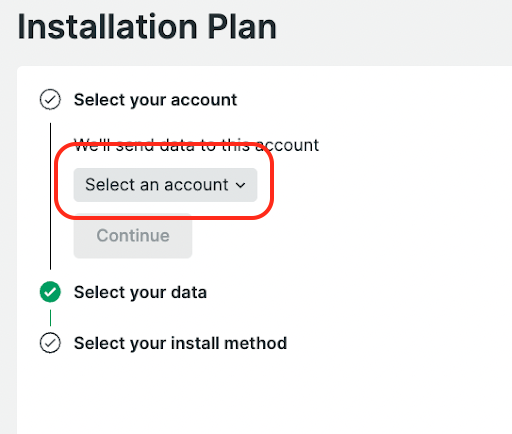This screenshot has height=434, width=512.
Task: Click the word data in the second step title
Action: pos(189,292)
